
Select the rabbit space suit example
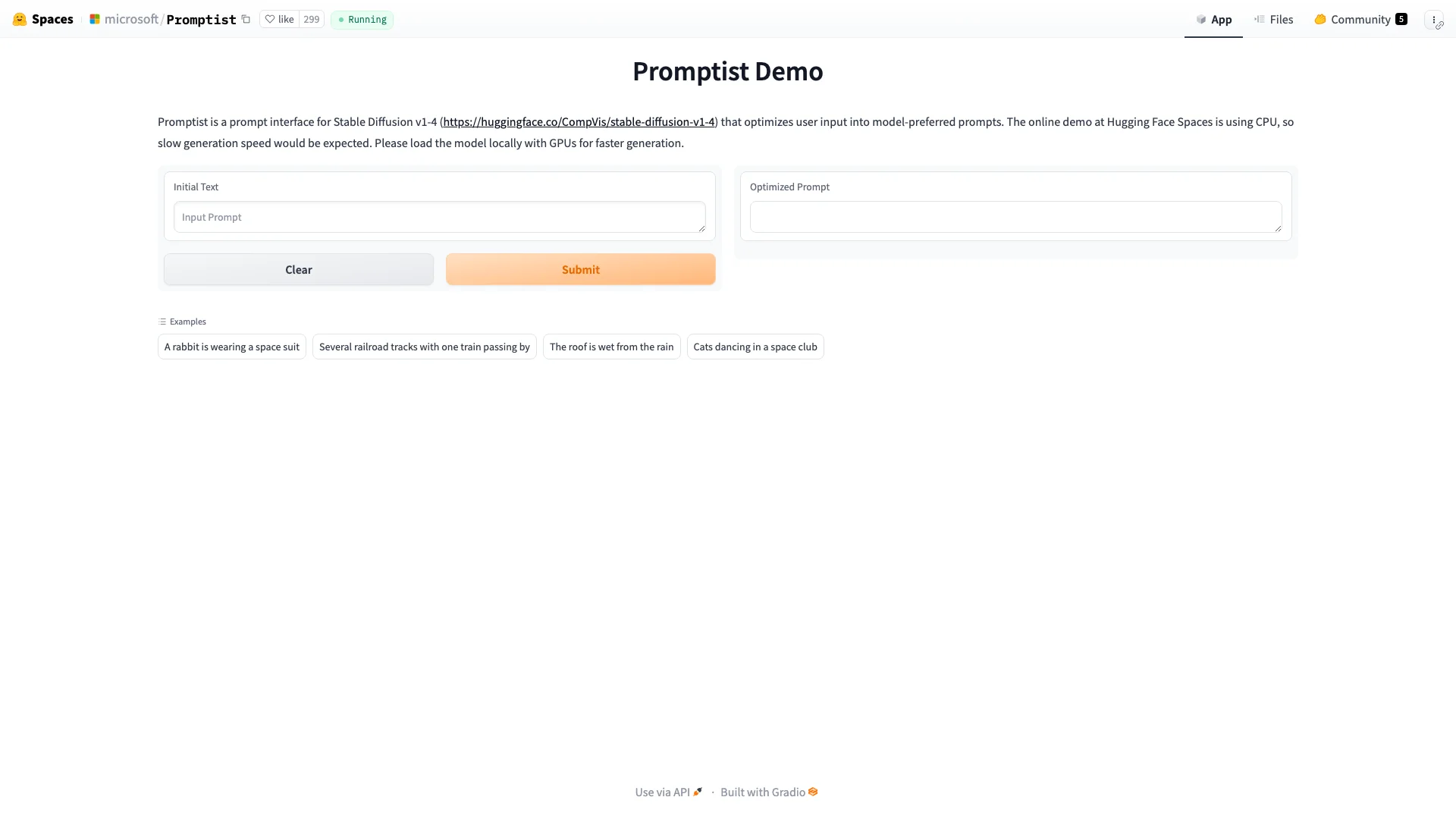tap(232, 346)
